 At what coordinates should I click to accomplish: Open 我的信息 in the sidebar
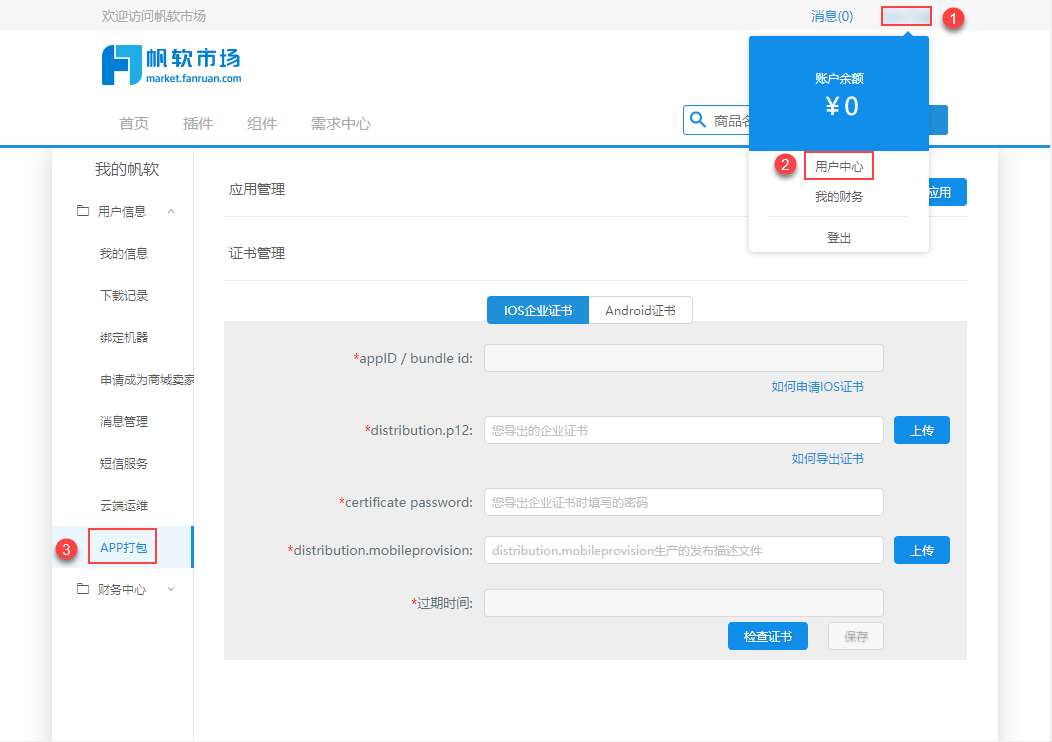pyautogui.click(x=124, y=254)
